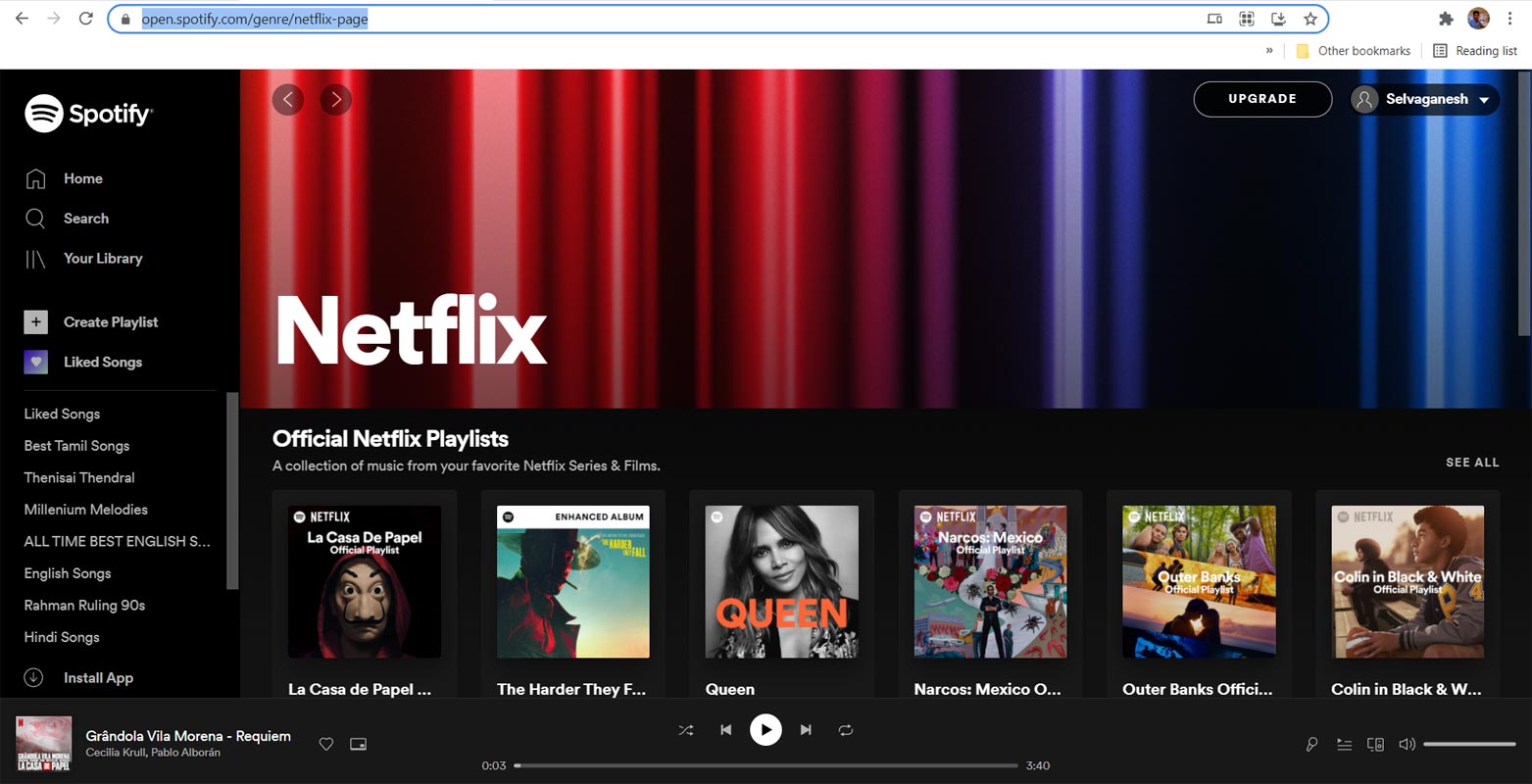Screen dimensions: 1532x784
Task: Click the browser forward button
Action: pos(54,19)
